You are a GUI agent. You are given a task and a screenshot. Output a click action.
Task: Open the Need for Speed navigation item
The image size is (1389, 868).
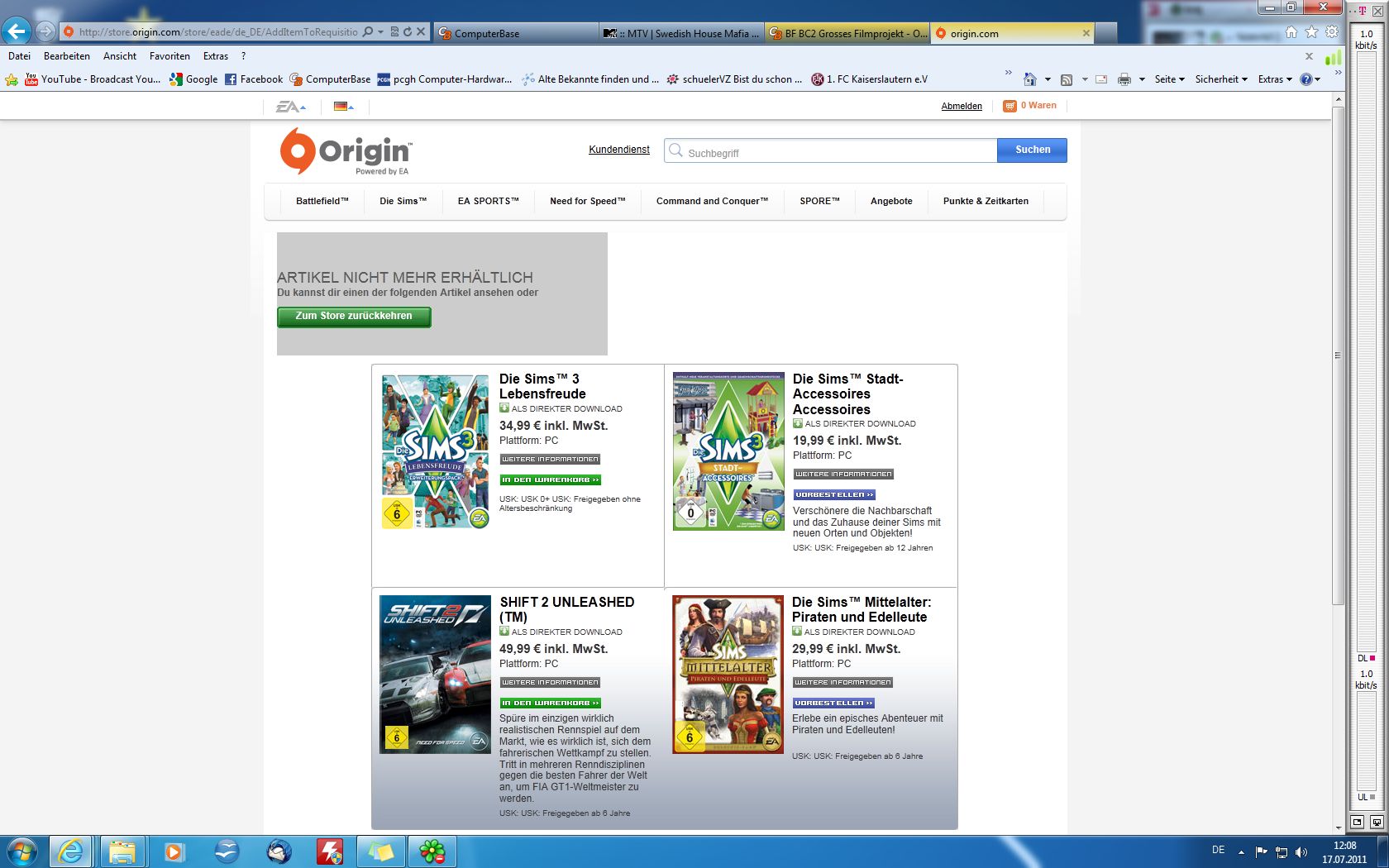point(588,201)
